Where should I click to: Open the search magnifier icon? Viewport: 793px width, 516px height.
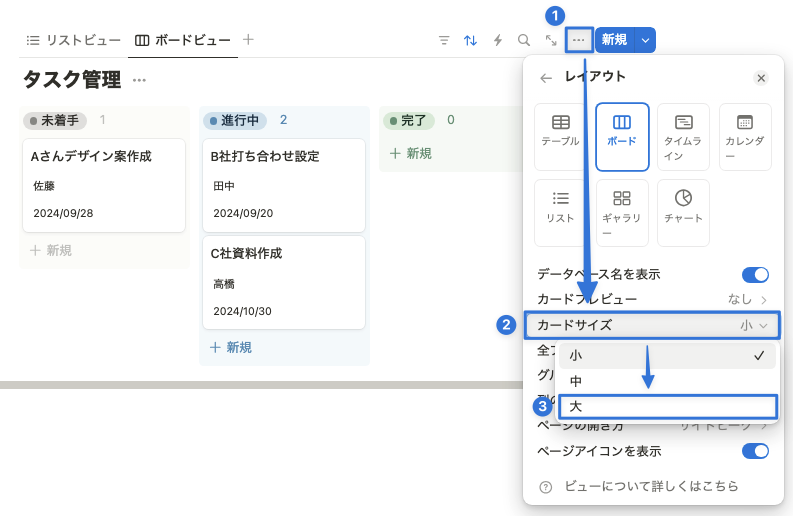tap(524, 40)
